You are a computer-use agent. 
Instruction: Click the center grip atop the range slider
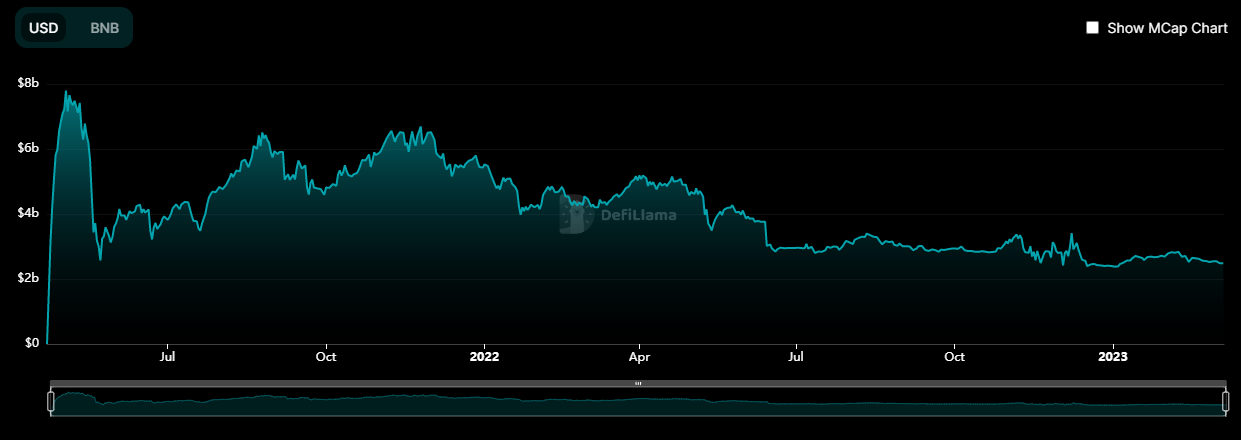(638, 383)
